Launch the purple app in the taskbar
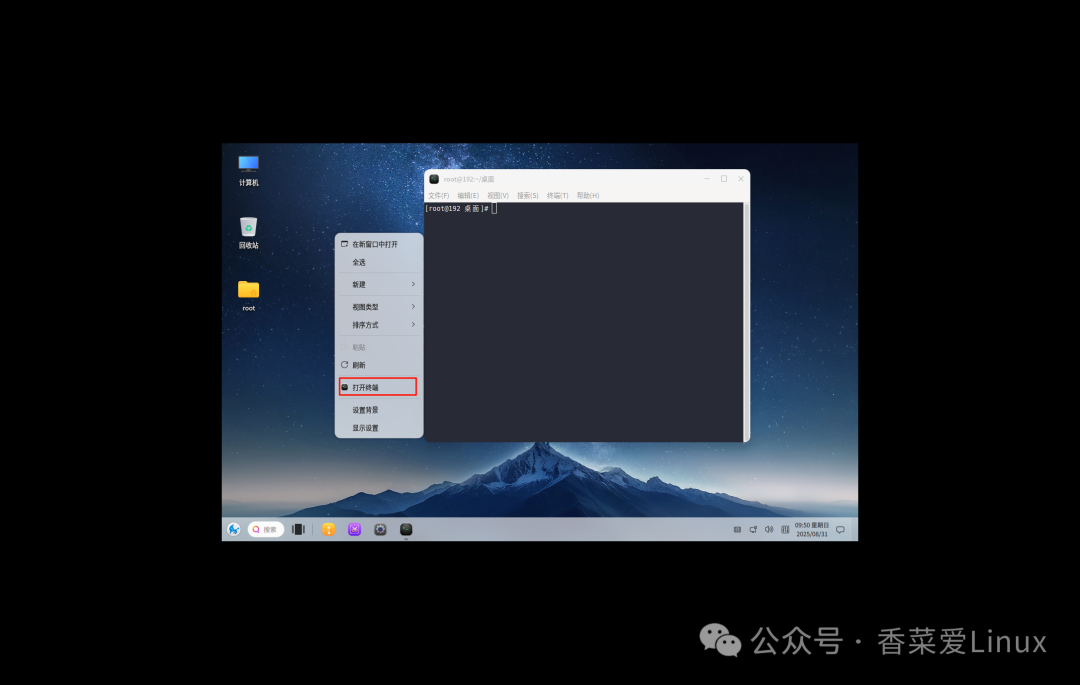The width and height of the screenshot is (1080, 685). 354,529
